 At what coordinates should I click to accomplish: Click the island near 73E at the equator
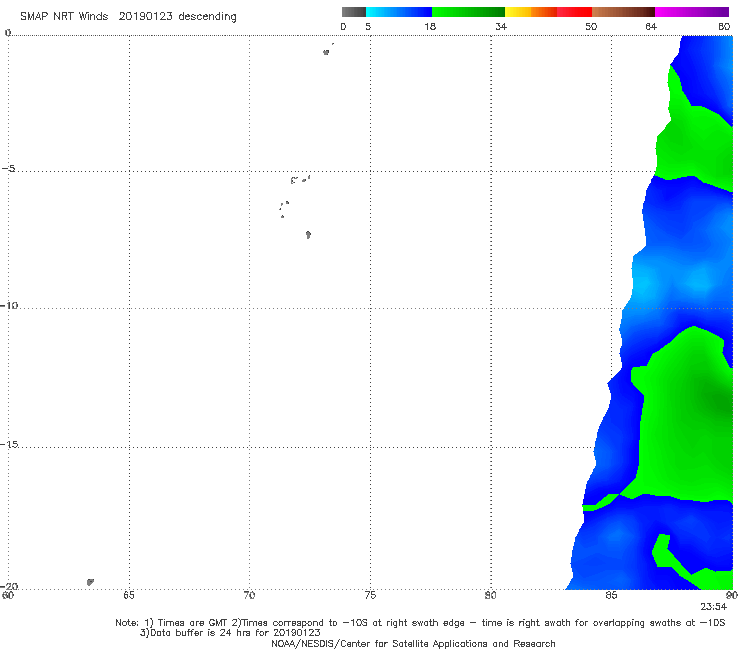326,52
